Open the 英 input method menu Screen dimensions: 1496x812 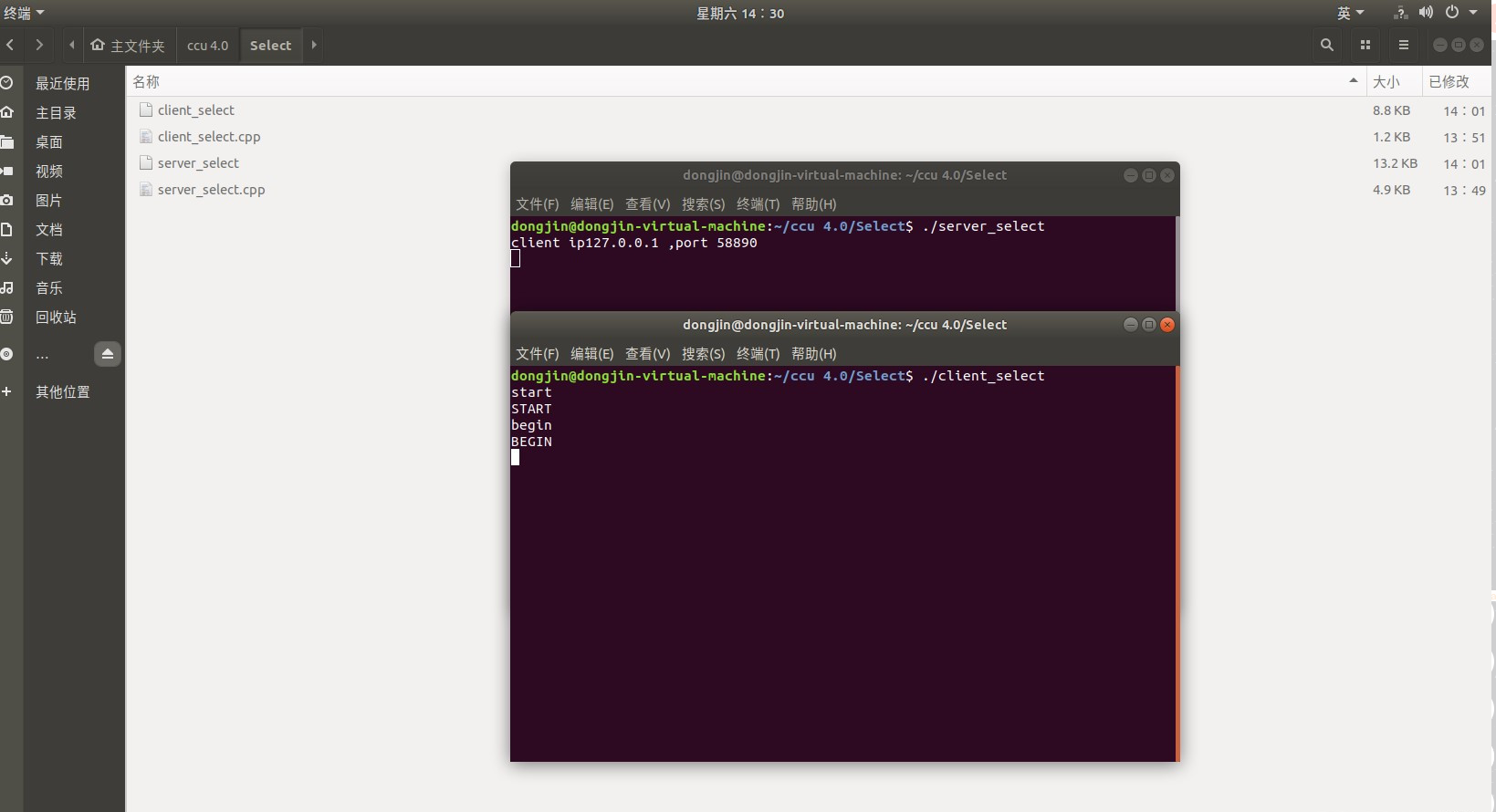coord(1350,13)
